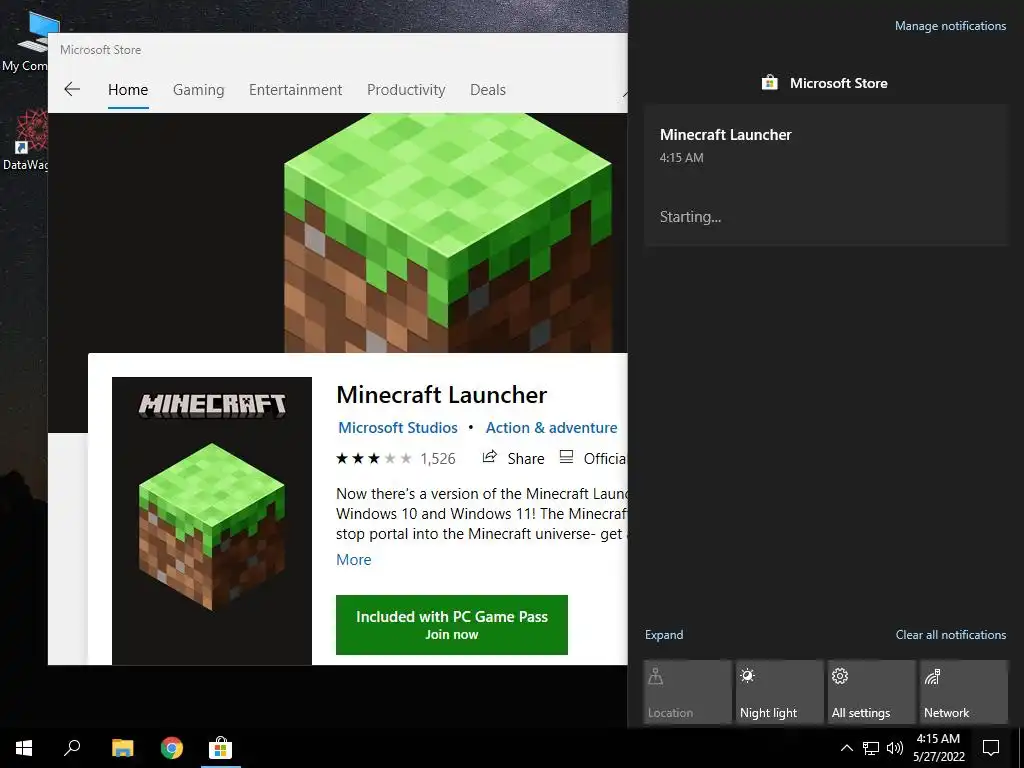Image resolution: width=1024 pixels, height=768 pixels.
Task: Launch Google Chrome from taskbar
Action: click(x=172, y=748)
